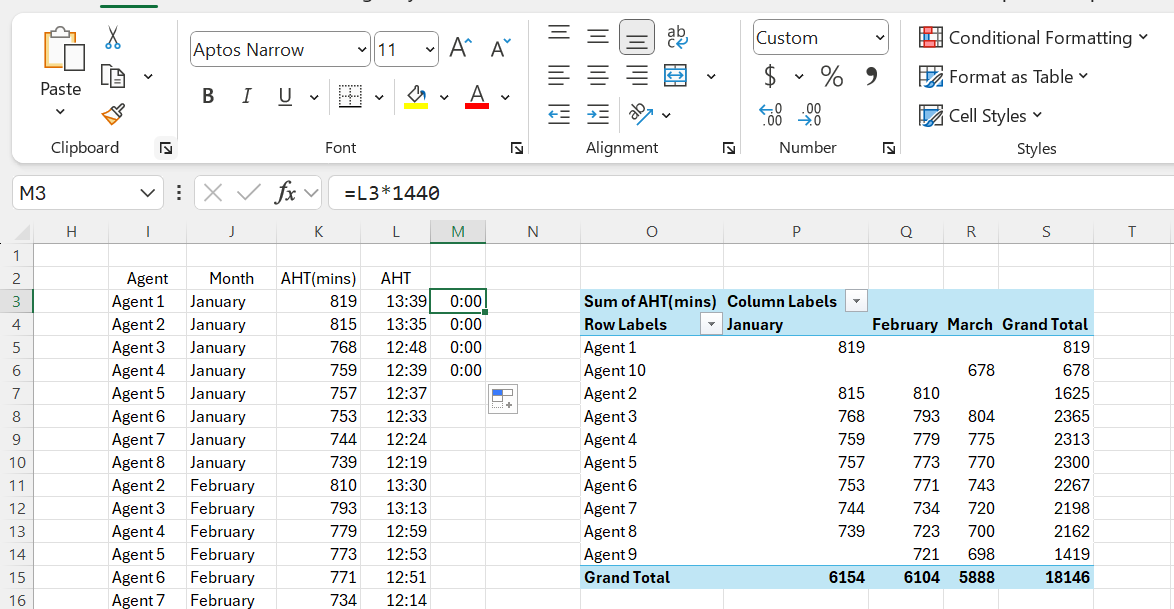Image resolution: width=1174 pixels, height=609 pixels.
Task: Open Format as Table menu
Action: [x=1003, y=76]
